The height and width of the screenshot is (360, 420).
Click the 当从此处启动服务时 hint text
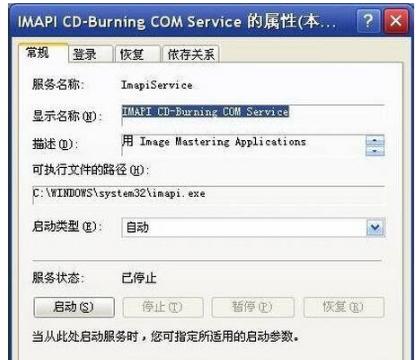165,336
